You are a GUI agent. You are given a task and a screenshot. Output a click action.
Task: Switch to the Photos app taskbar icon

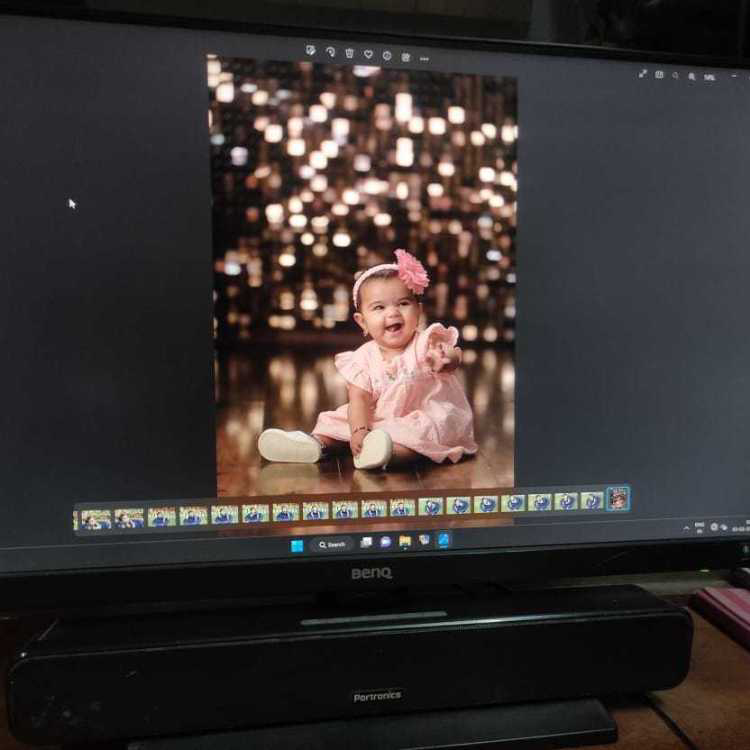pos(442,539)
